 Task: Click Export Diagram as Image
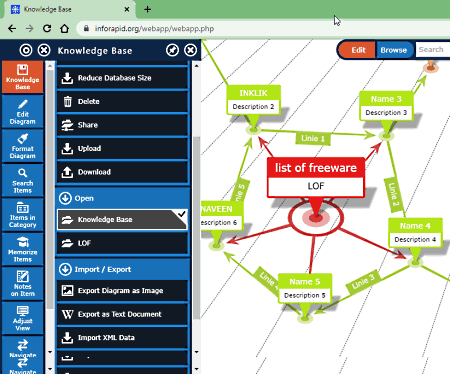122,291
